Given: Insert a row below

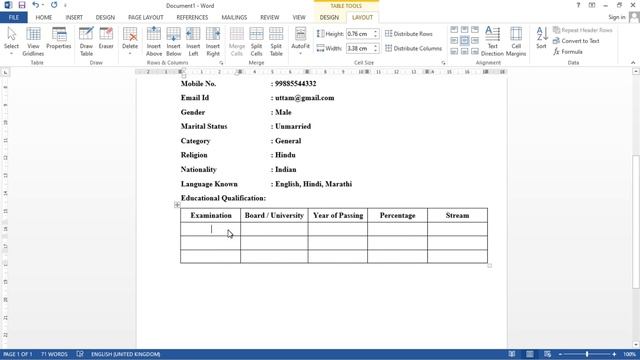Looking at the screenshot, I should (173, 41).
